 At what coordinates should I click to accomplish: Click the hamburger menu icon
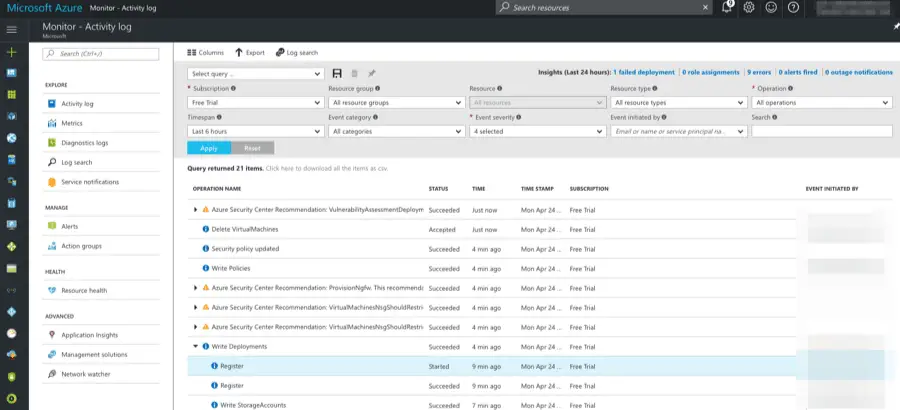12,30
